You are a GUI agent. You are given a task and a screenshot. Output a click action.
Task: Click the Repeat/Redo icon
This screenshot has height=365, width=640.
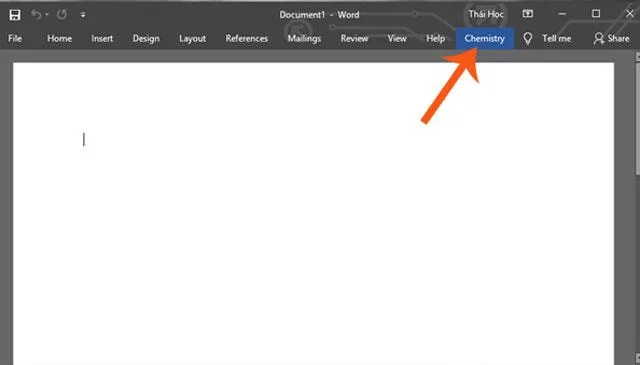pyautogui.click(x=62, y=15)
